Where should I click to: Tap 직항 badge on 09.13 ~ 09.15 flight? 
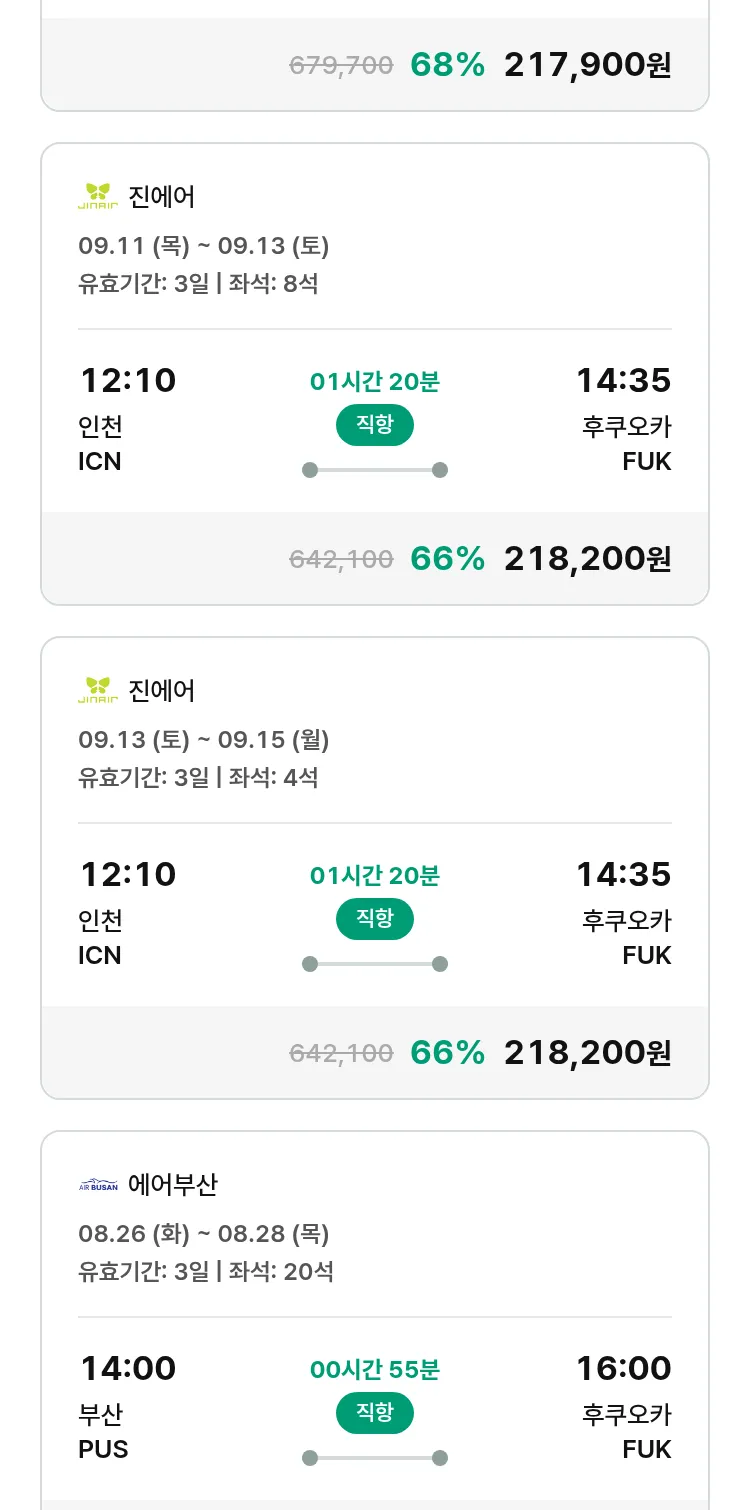pyautogui.click(x=375, y=919)
